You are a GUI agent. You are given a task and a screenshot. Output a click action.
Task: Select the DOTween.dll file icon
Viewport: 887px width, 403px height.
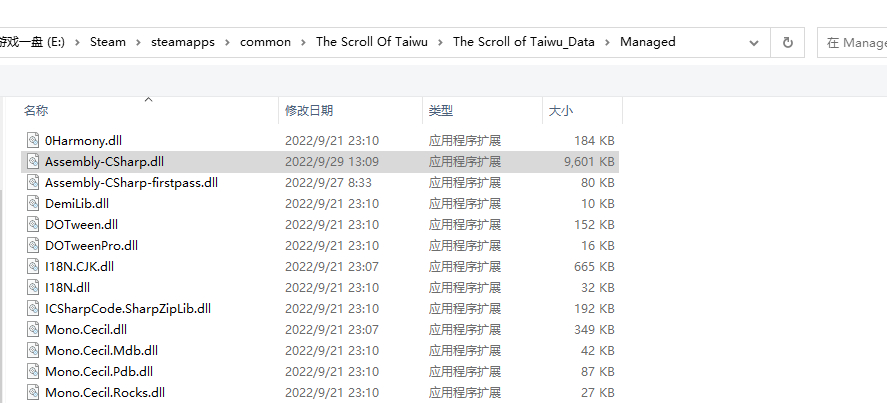[33, 224]
